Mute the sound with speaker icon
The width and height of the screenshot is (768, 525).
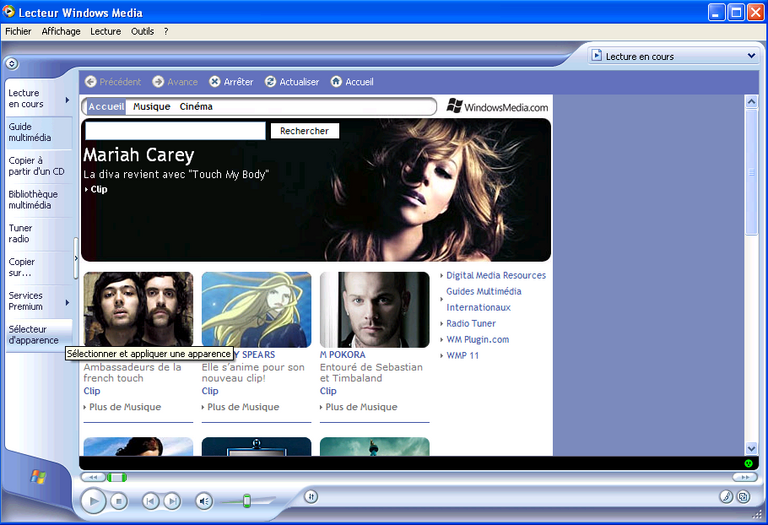[x=204, y=501]
